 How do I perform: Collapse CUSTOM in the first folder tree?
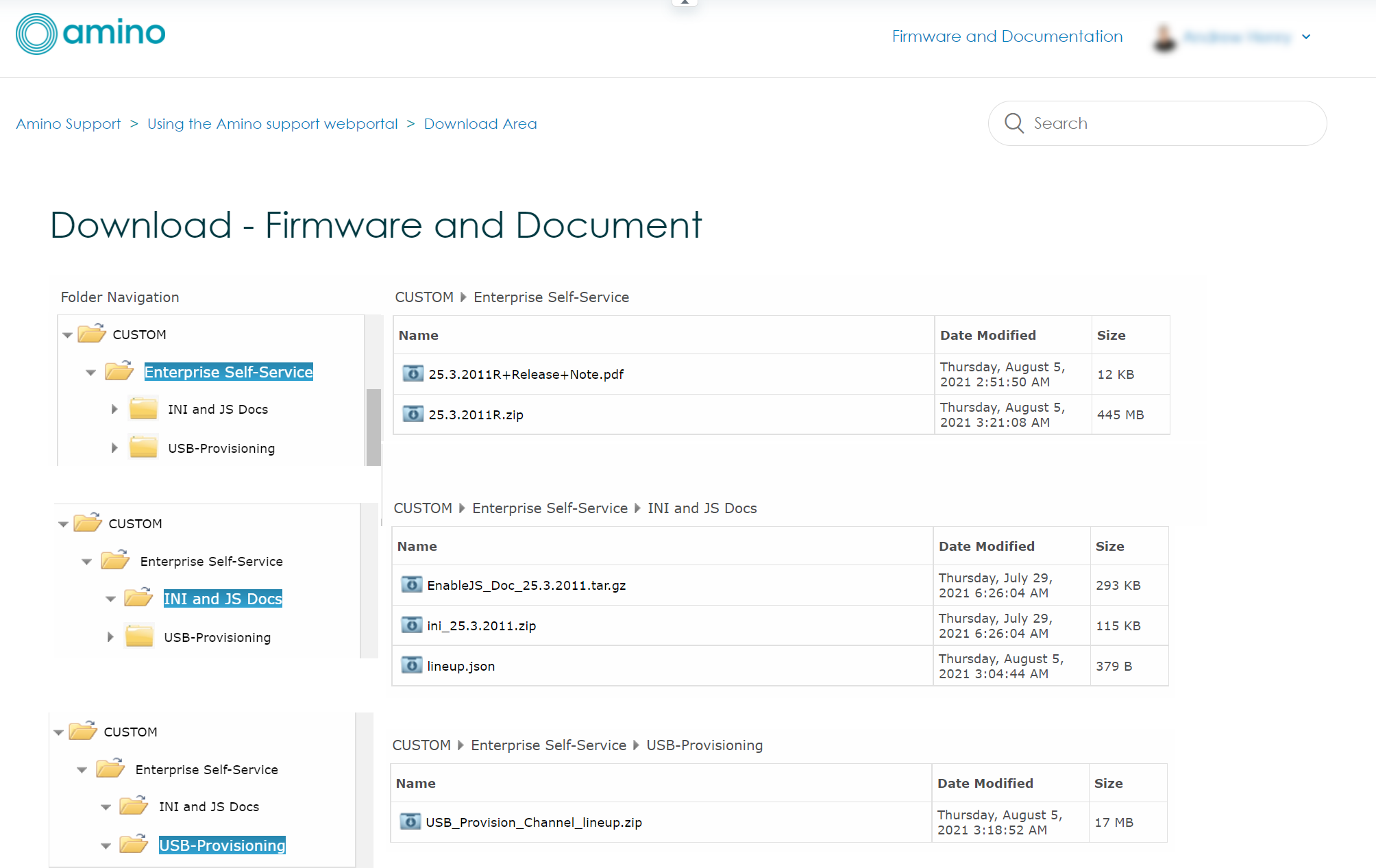pyautogui.click(x=67, y=335)
